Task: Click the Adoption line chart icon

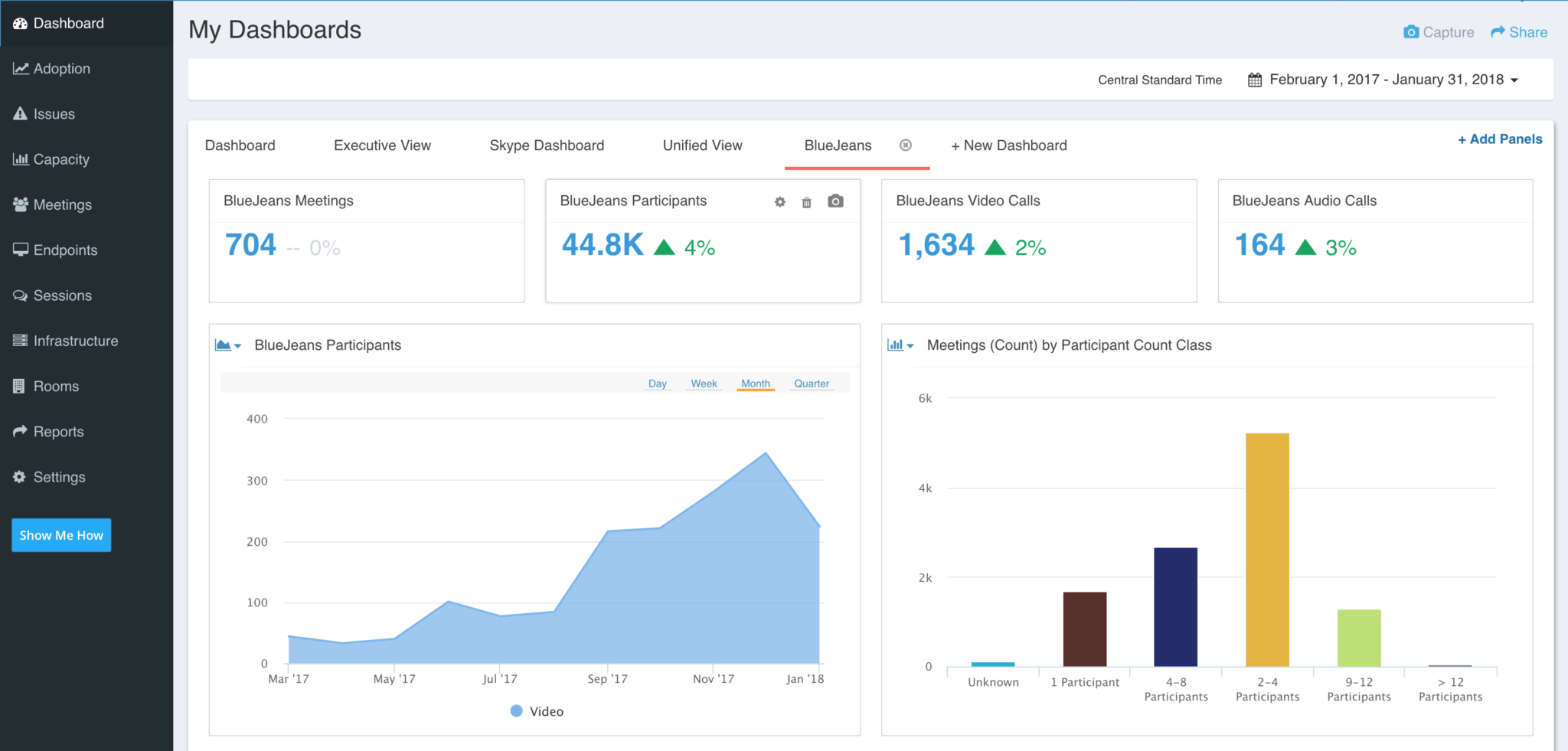Action: pos(21,69)
